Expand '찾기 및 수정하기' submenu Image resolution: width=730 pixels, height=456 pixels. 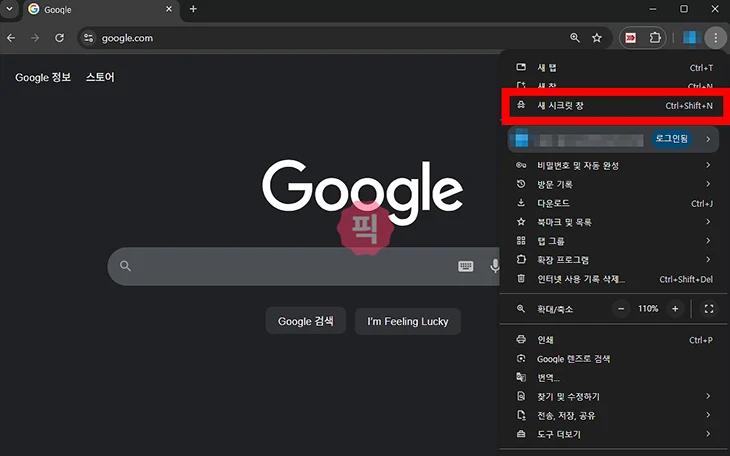(x=614, y=396)
